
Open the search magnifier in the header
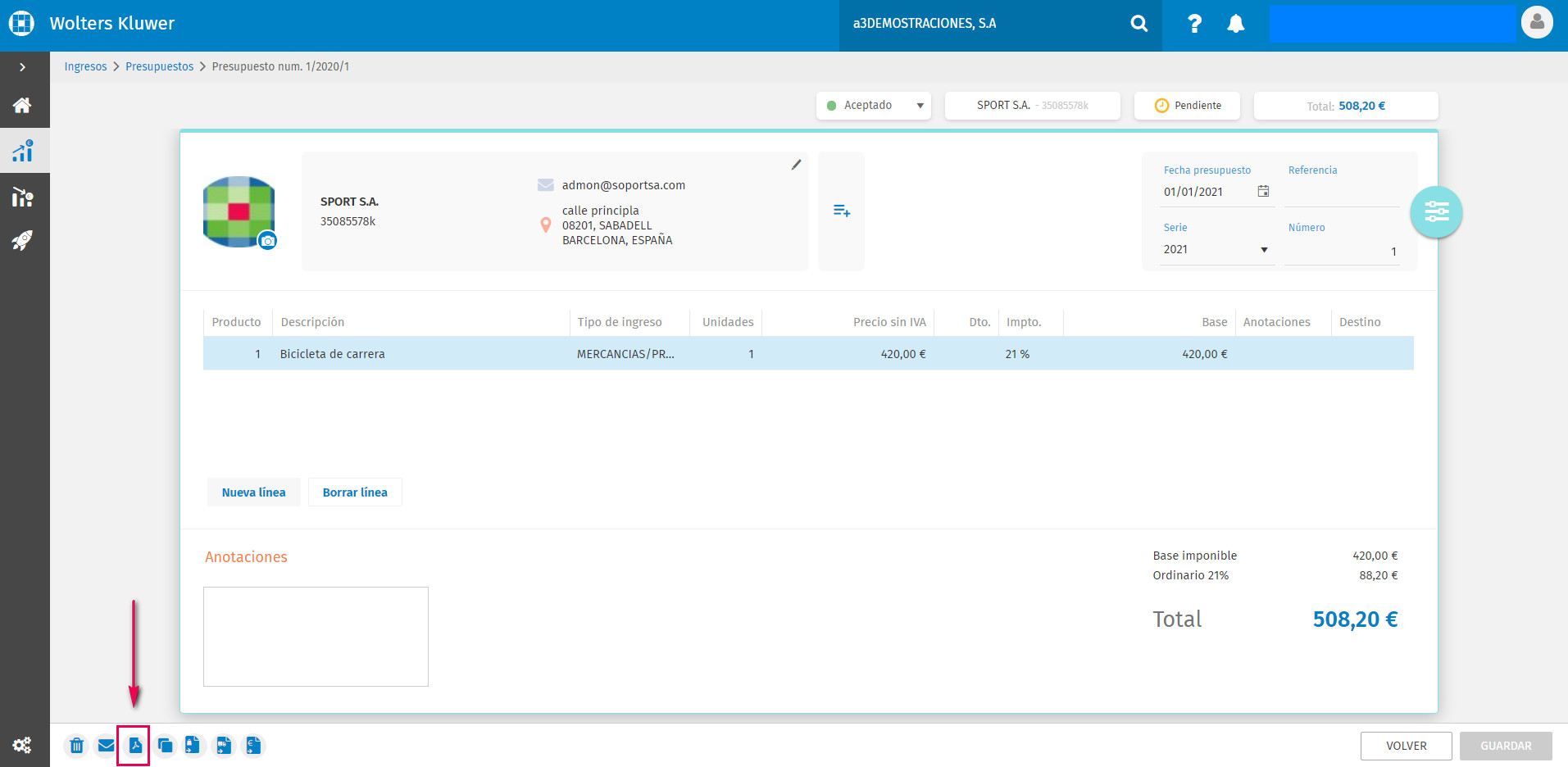click(x=1139, y=24)
